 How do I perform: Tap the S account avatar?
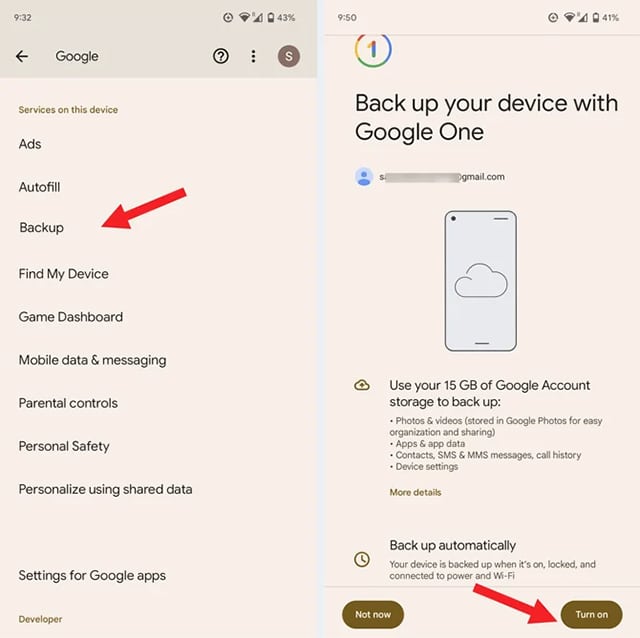coord(289,56)
